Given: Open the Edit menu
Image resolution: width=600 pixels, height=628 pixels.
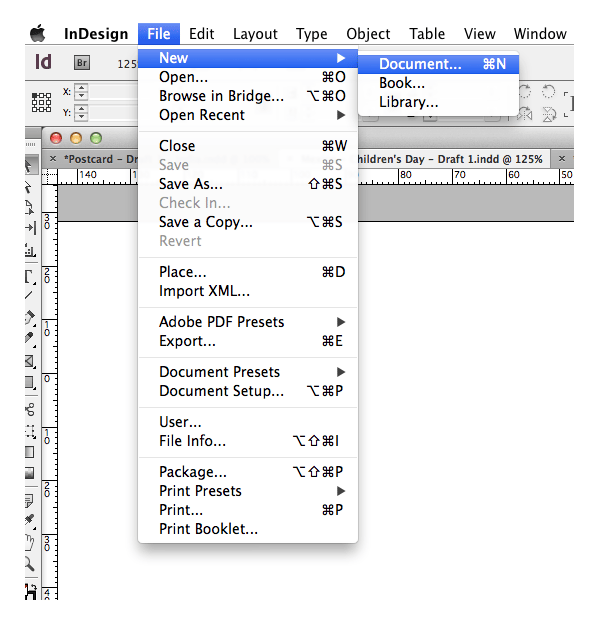Looking at the screenshot, I should pos(201,34).
